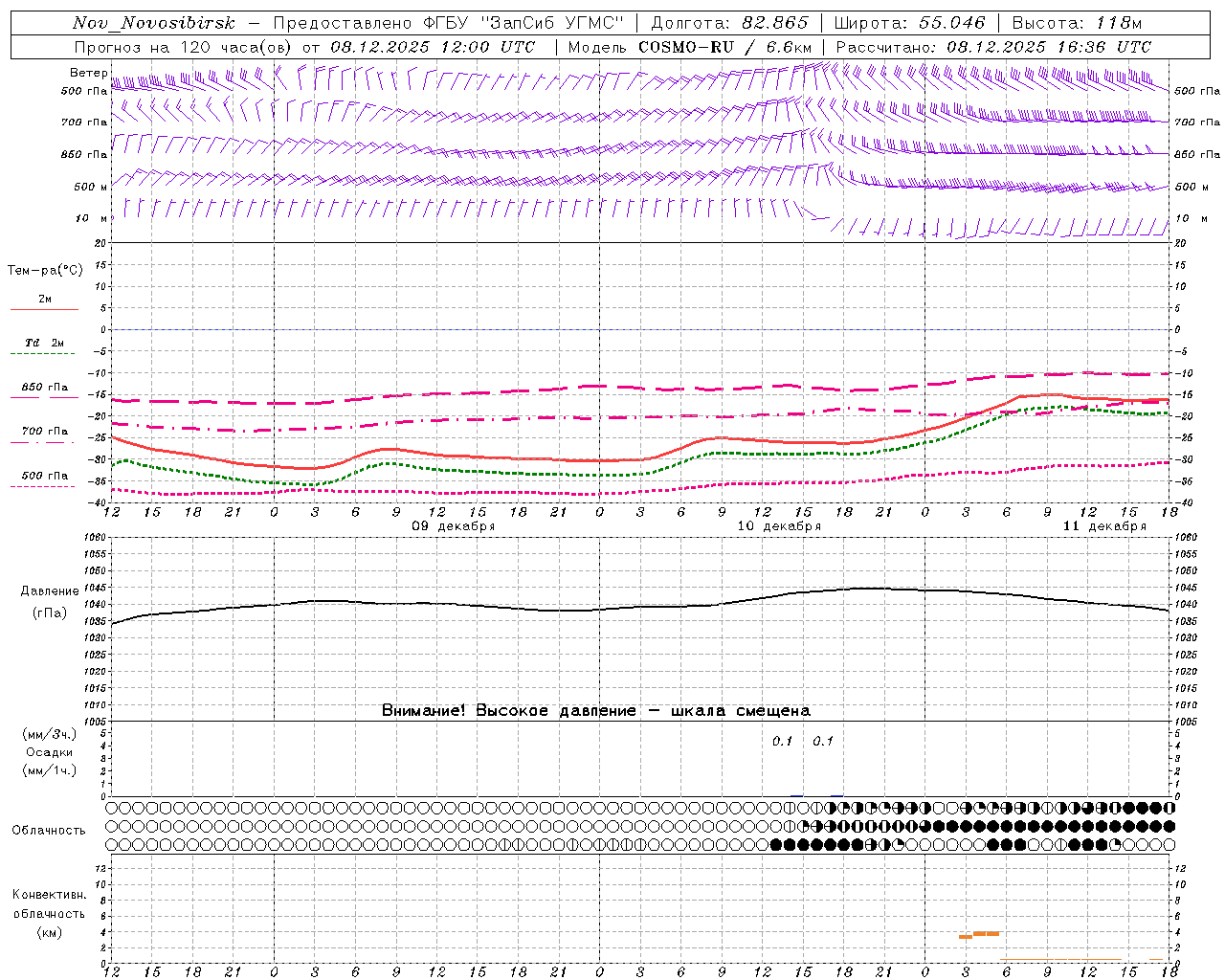Click '850 гПа' entry in temperature legend
This screenshot has height=980, width=1225.
(45, 388)
